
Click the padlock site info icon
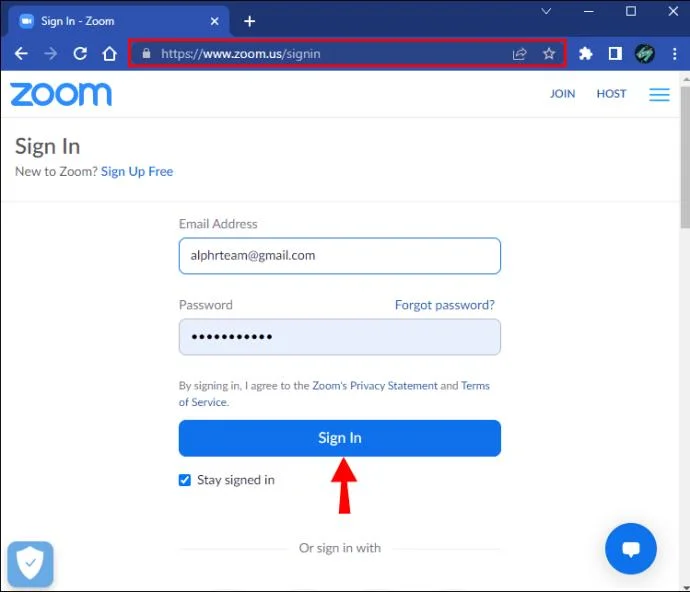click(147, 54)
